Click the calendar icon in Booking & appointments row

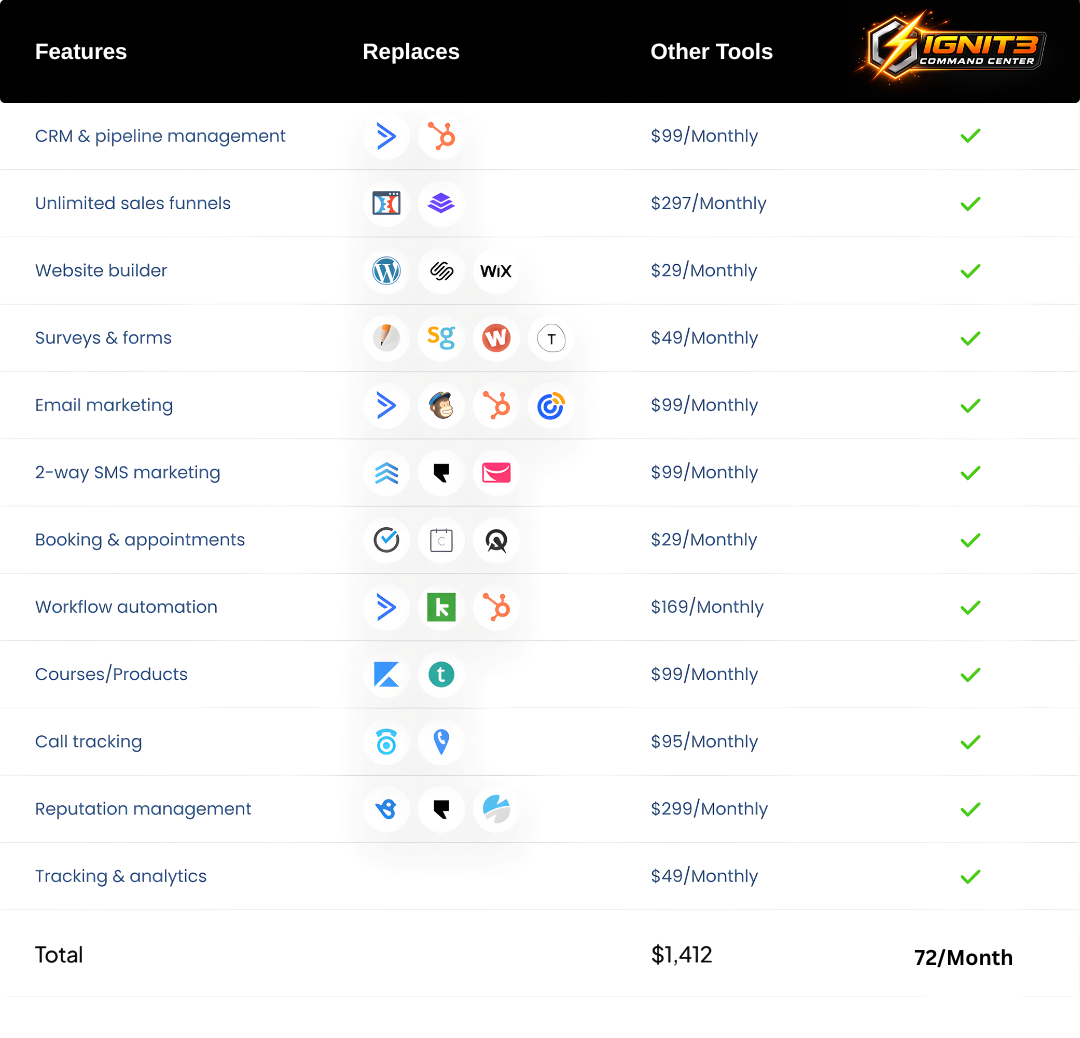pos(442,540)
